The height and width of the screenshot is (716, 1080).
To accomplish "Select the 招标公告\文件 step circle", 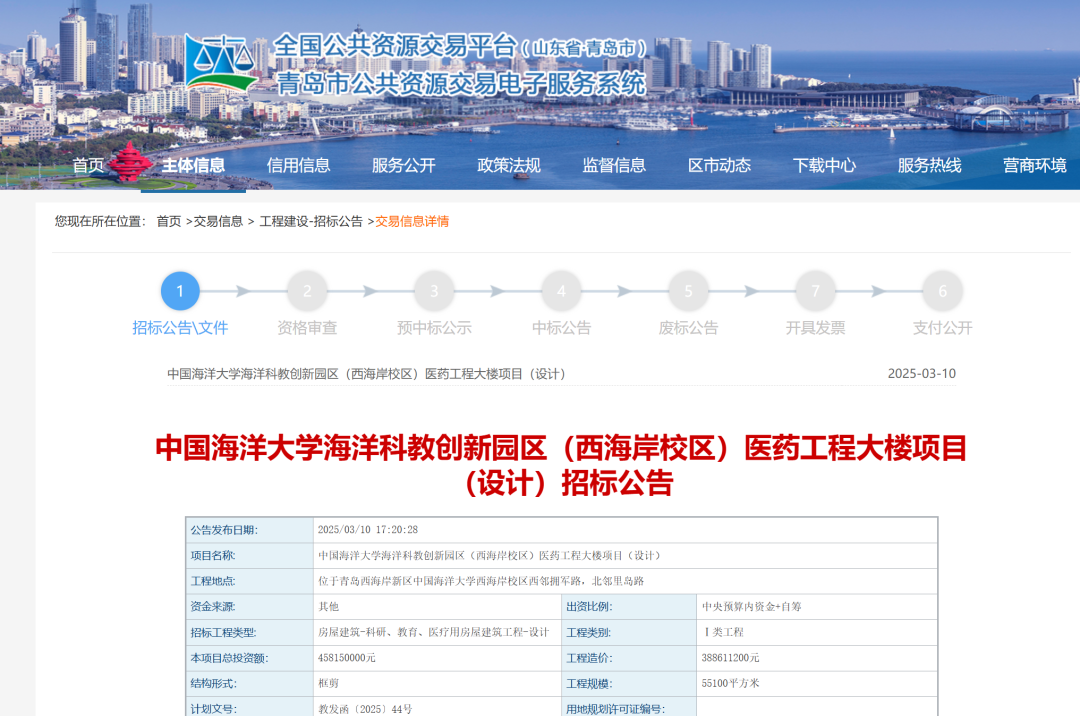I will click(x=181, y=291).
